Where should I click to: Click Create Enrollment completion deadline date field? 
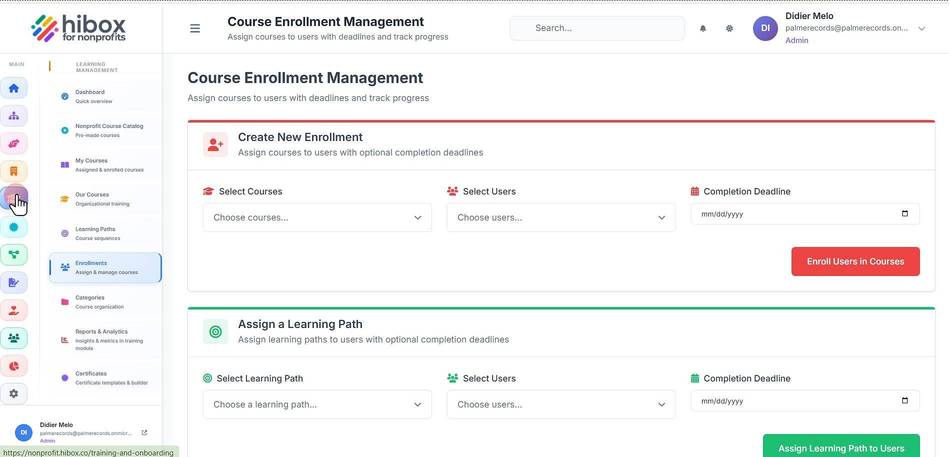pyautogui.click(x=805, y=214)
